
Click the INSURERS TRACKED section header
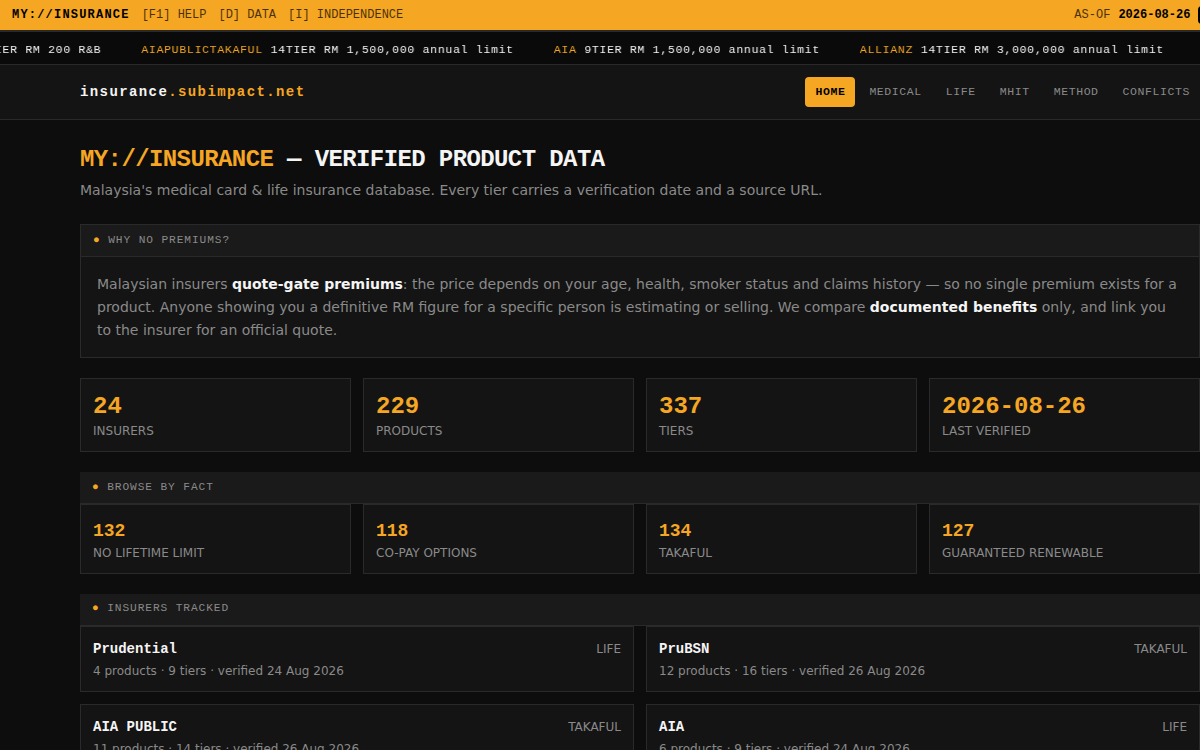(x=640, y=608)
